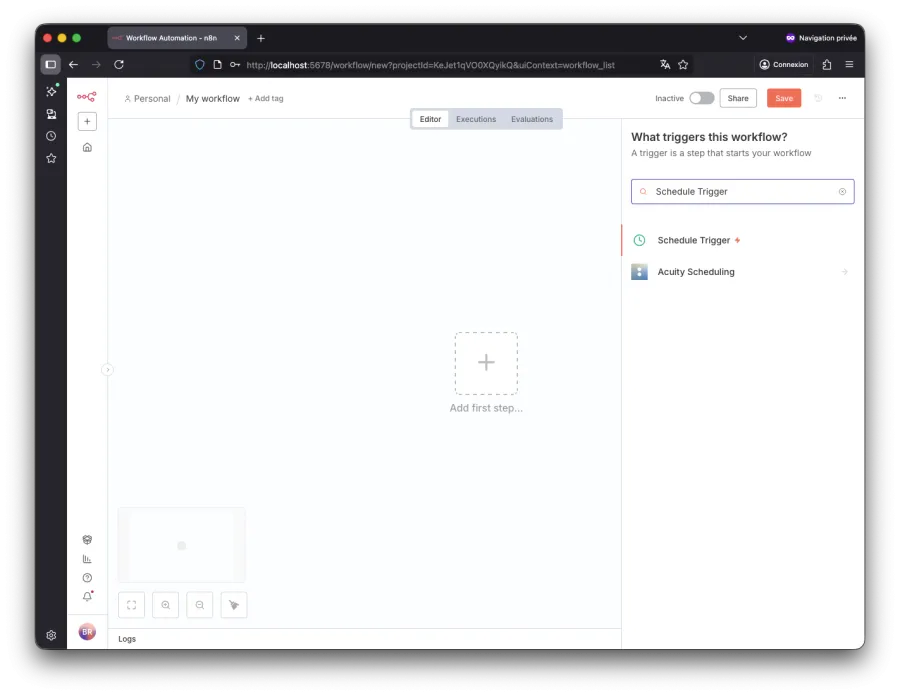The height and width of the screenshot is (696, 900).
Task: Click the tidy up nodes button
Action: [x=234, y=605]
